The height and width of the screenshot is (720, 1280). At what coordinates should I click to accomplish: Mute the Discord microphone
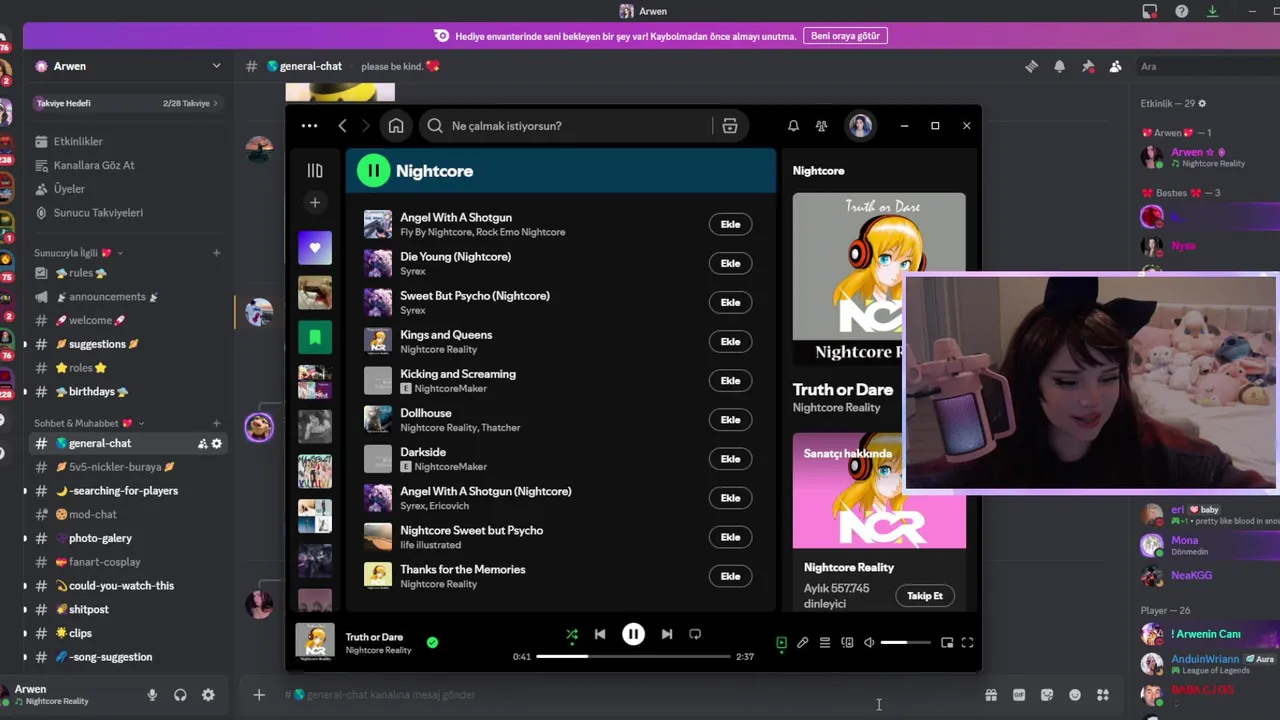153,695
